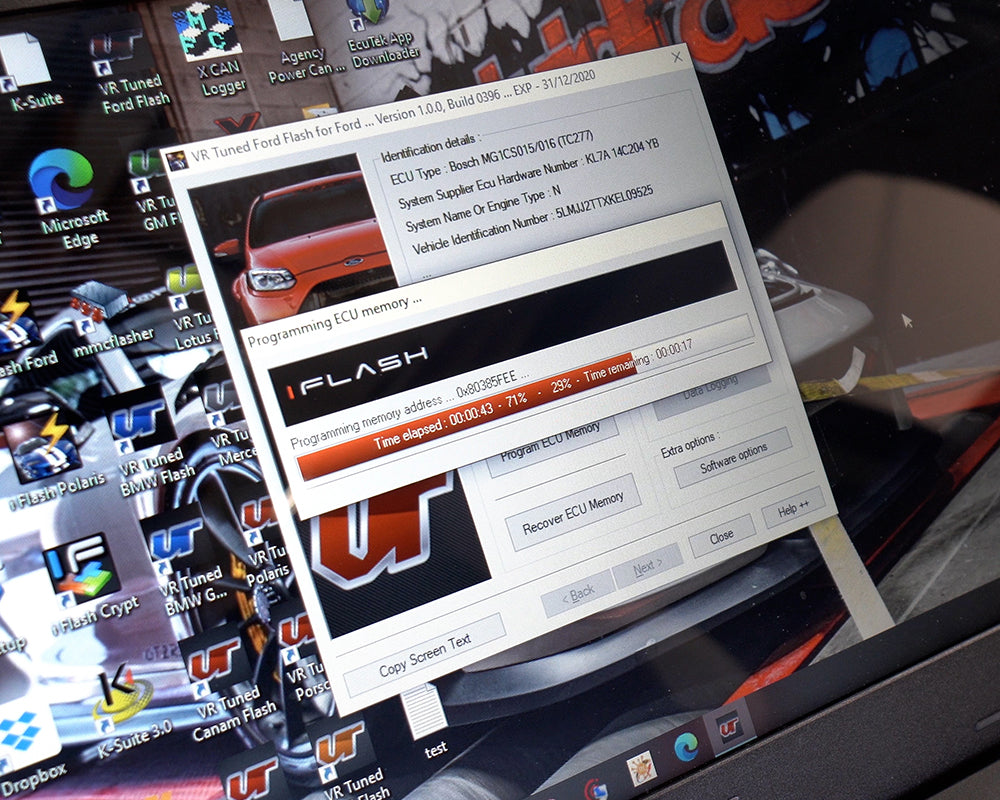Launch the EcuTek App Downloader shortcut
1000x800 pixels.
(x=381, y=32)
